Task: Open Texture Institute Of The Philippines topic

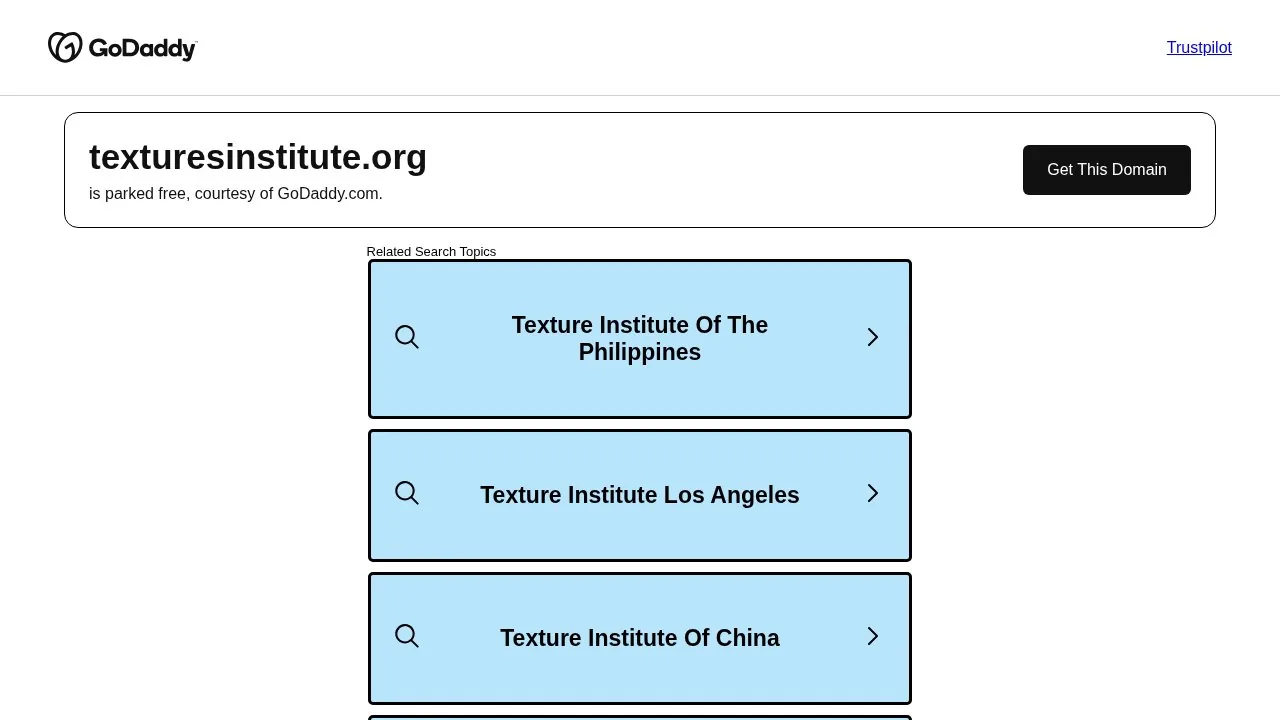Action: tap(640, 339)
